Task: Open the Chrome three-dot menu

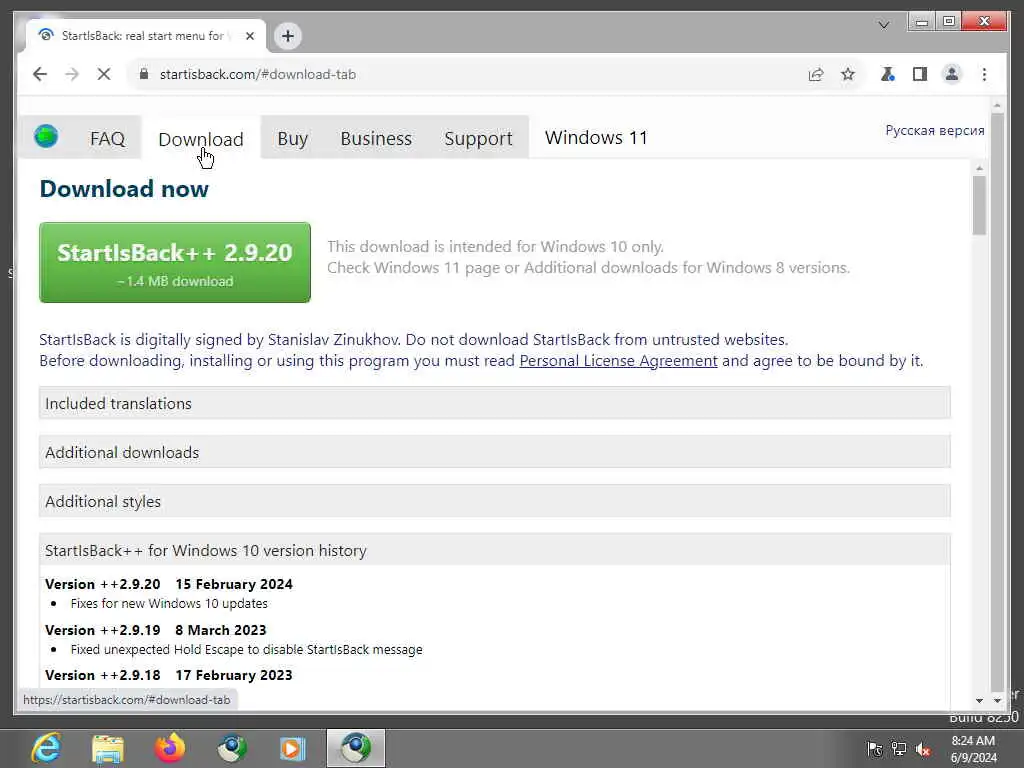Action: [x=984, y=74]
